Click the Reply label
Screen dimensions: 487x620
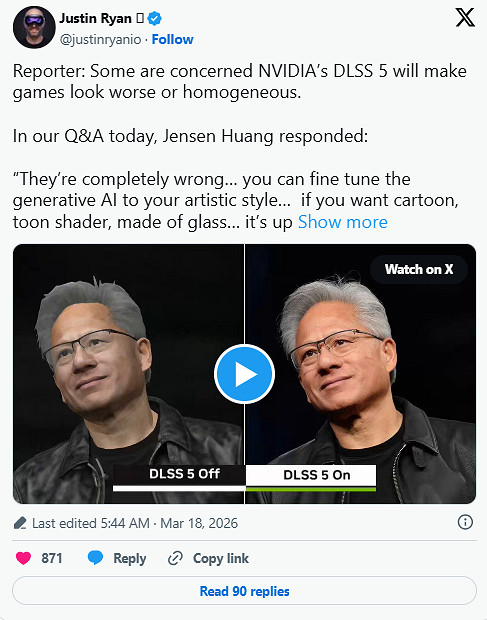pos(130,558)
